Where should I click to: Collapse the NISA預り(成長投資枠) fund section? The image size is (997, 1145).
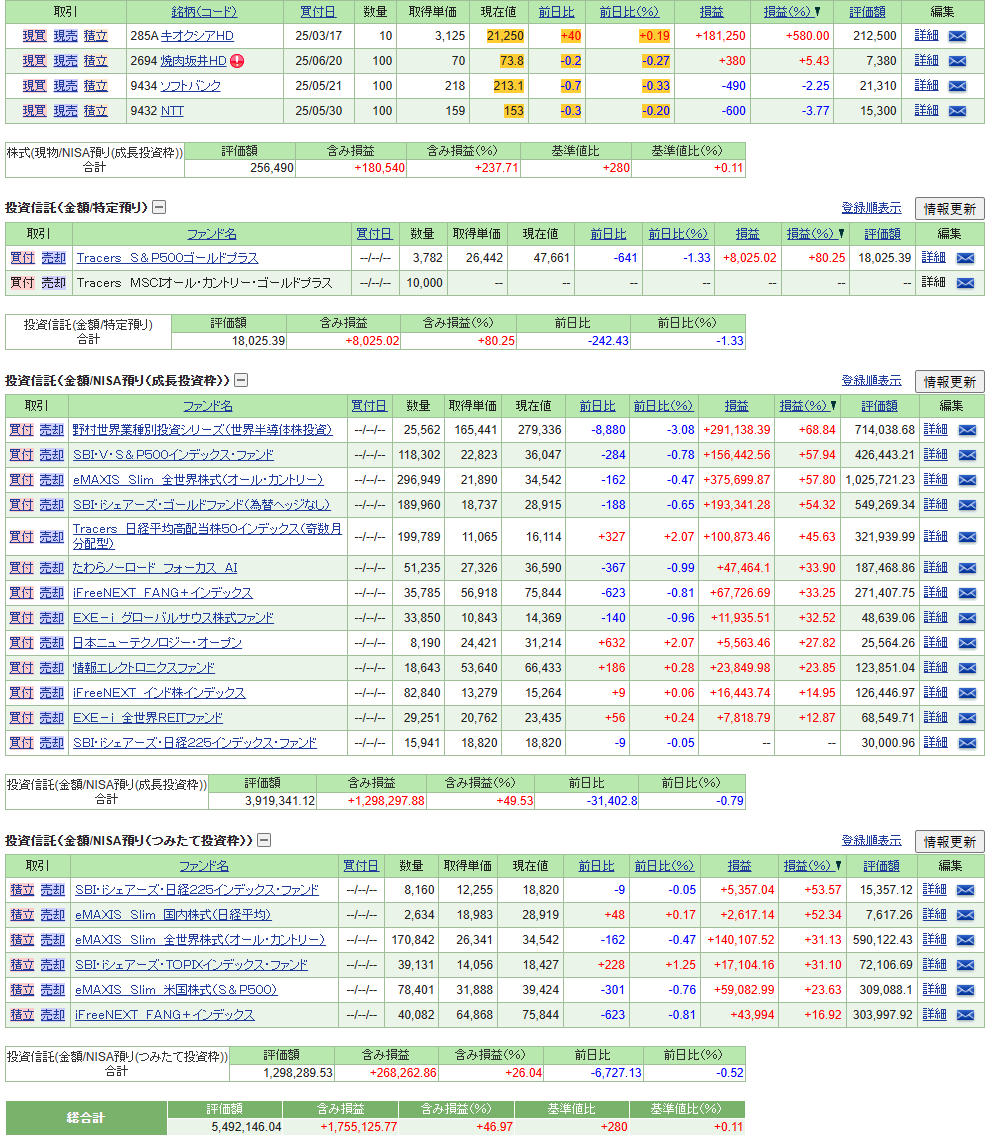[x=241, y=380]
